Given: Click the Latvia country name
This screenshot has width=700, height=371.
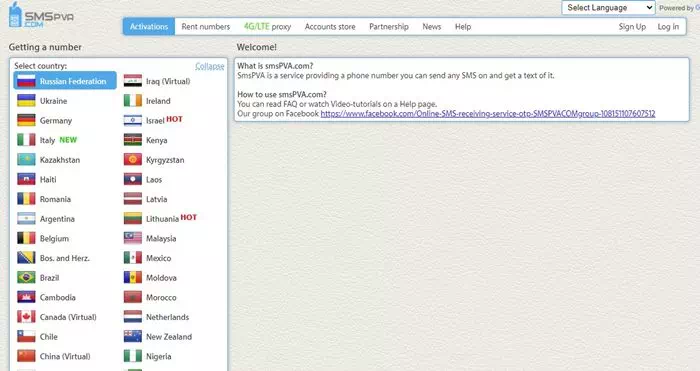Looking at the screenshot, I should tap(157, 199).
